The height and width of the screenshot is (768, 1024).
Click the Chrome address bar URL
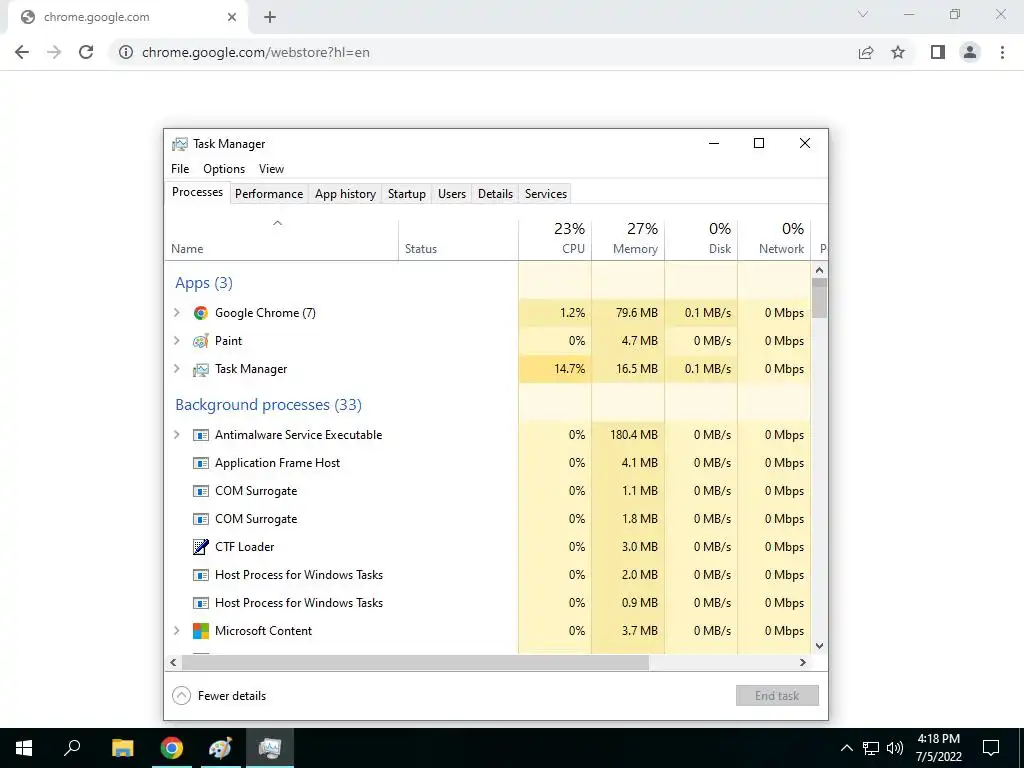pyautogui.click(x=255, y=52)
